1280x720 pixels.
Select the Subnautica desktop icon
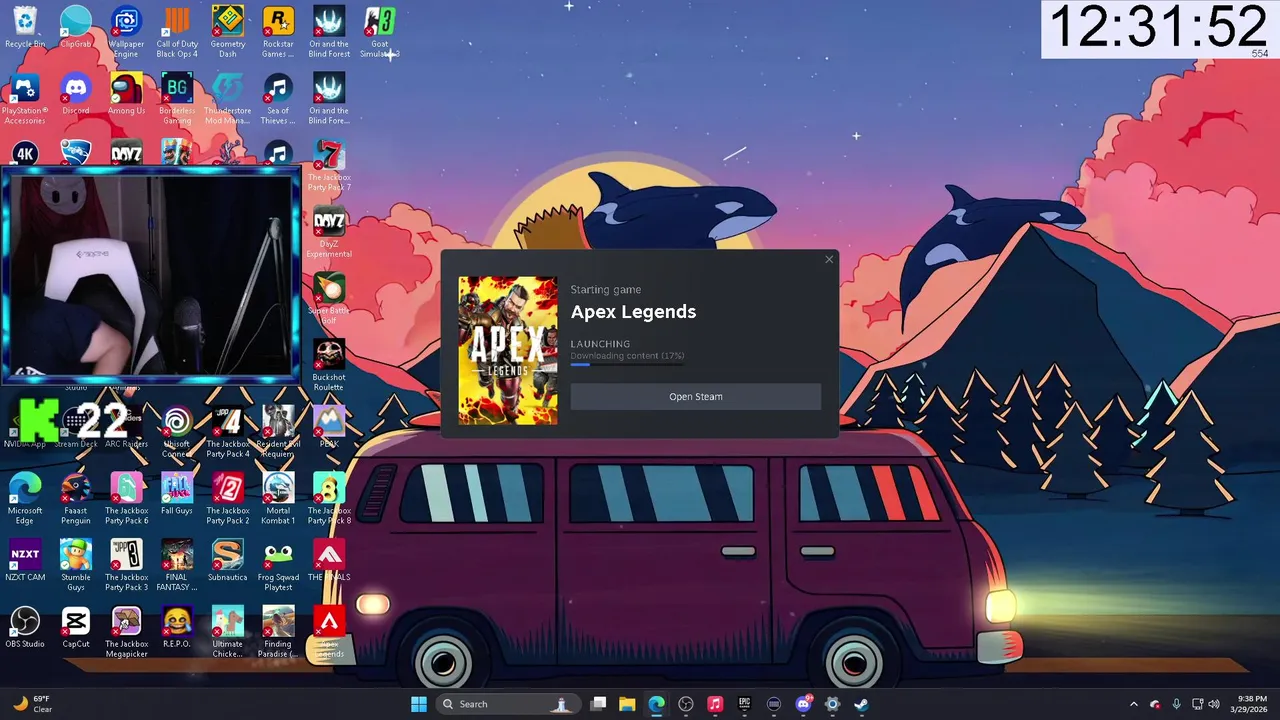click(x=228, y=561)
